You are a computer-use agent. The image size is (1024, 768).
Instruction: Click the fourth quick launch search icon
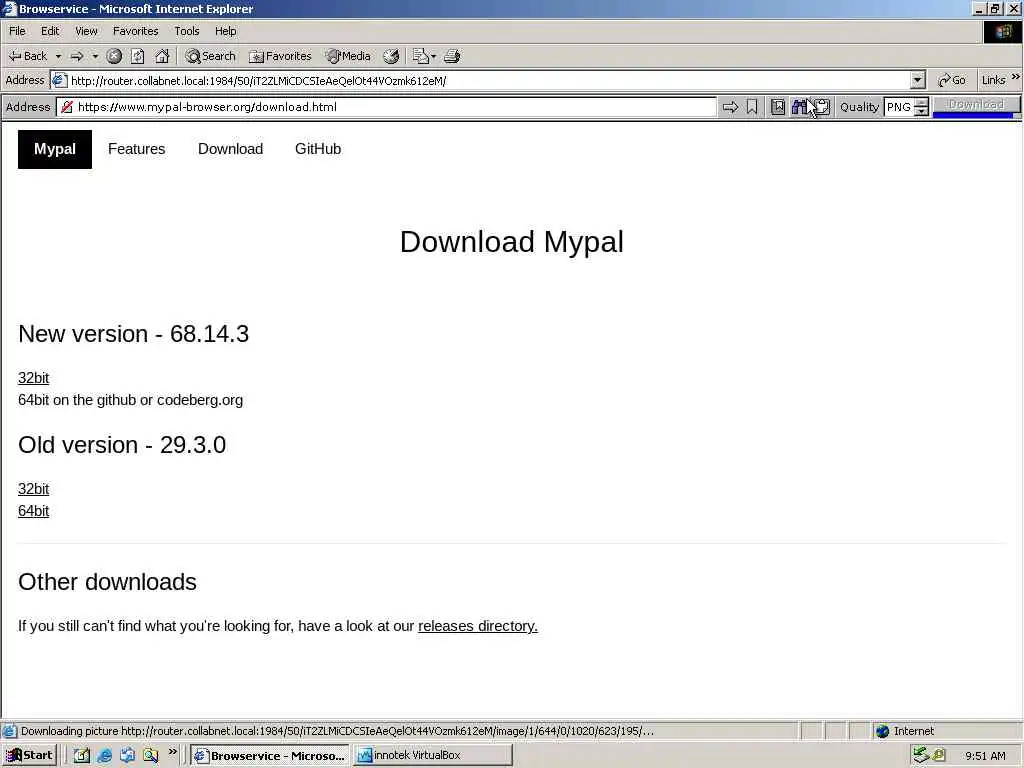[x=151, y=755]
